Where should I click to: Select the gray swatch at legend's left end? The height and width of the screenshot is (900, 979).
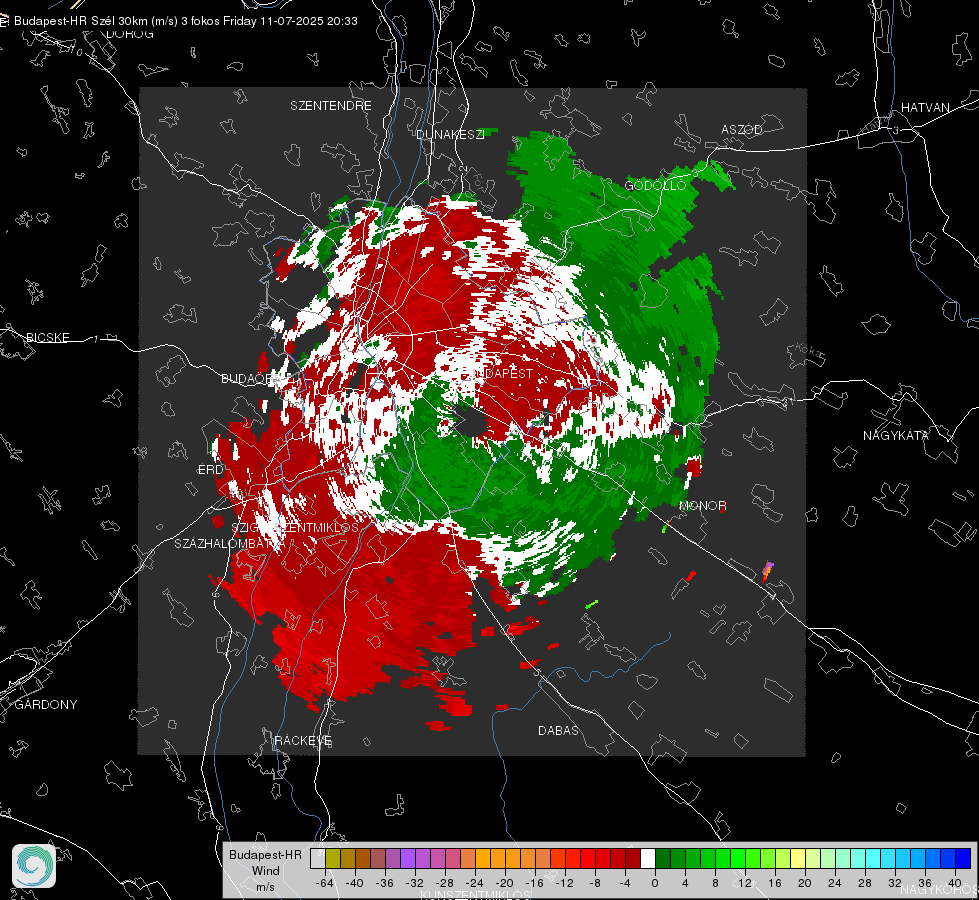[x=318, y=858]
